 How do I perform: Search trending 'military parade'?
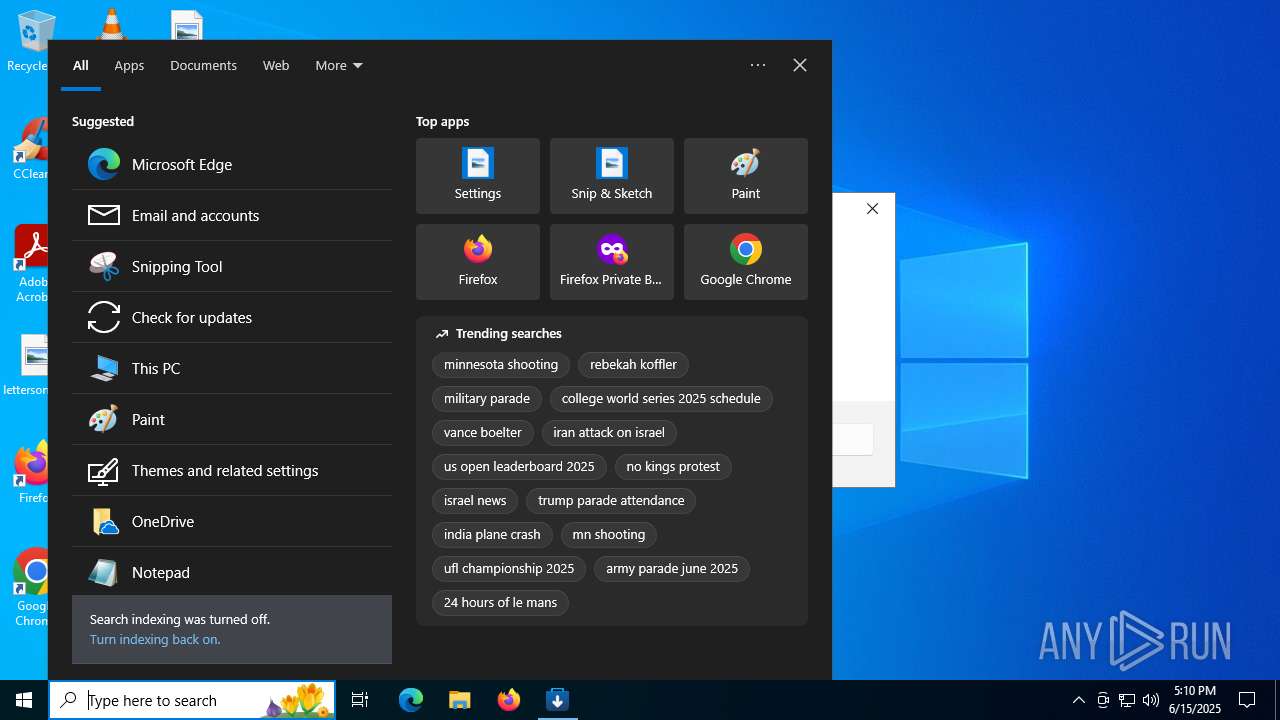point(487,399)
